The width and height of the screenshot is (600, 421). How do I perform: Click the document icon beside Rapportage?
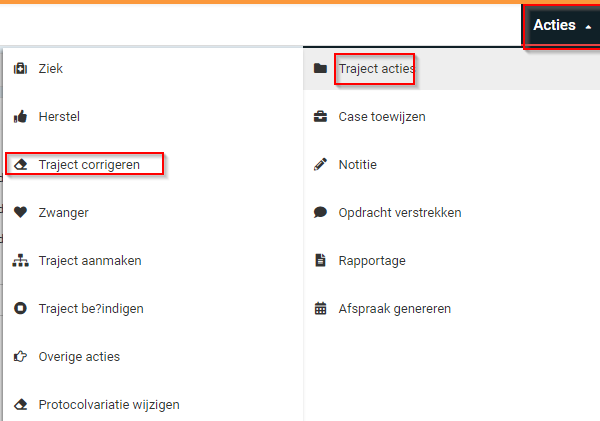click(x=320, y=261)
